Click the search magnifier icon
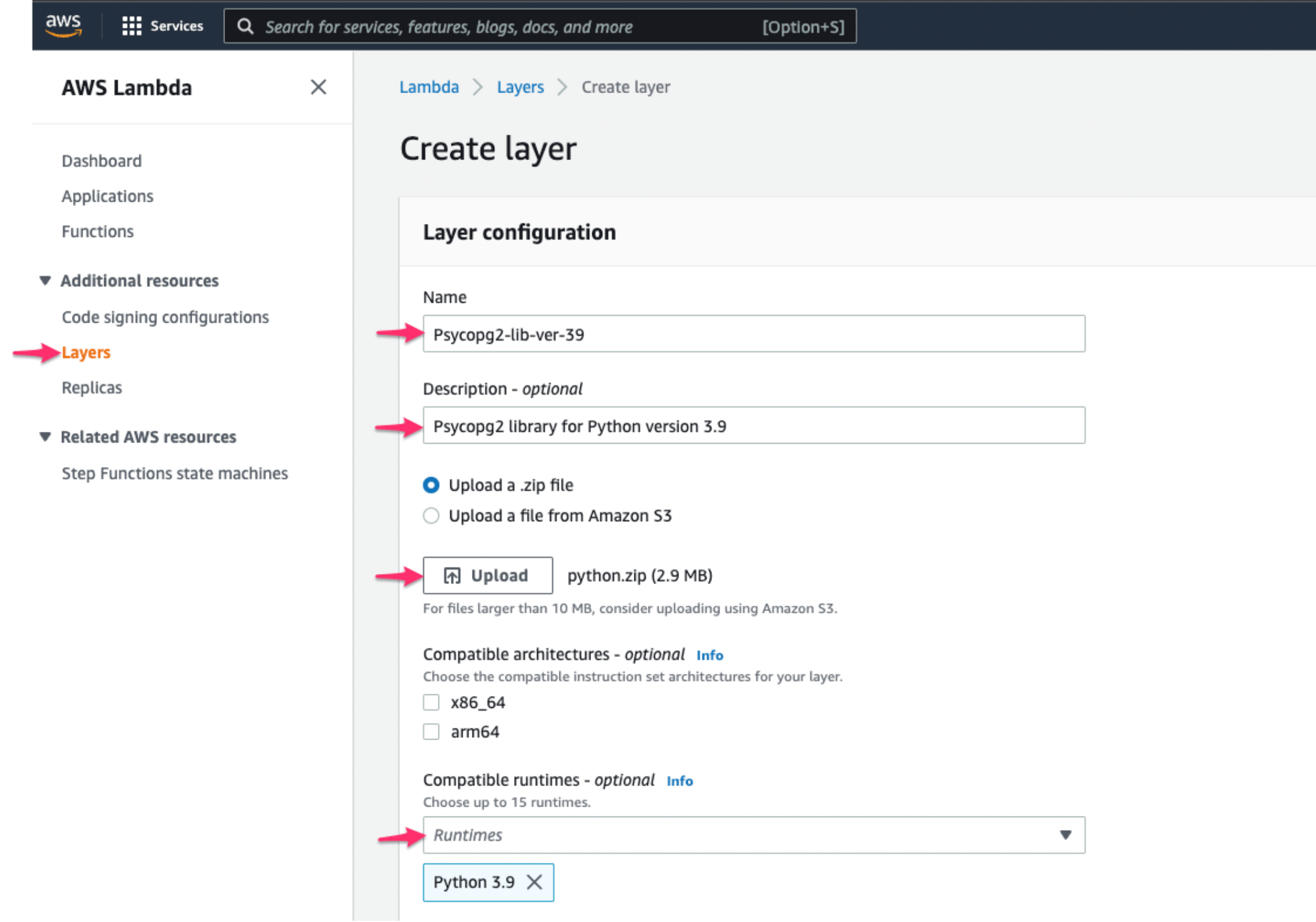 [x=246, y=26]
